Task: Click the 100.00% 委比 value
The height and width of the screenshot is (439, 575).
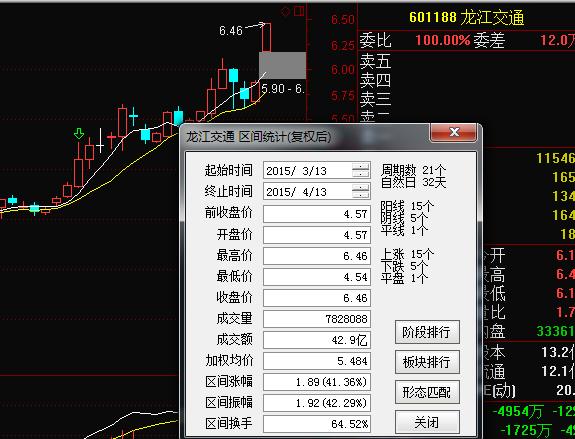Action: click(443, 40)
